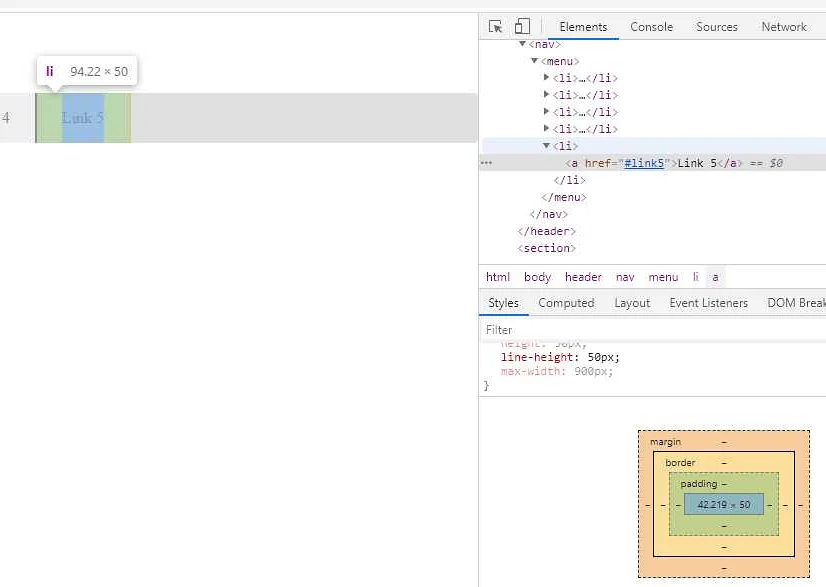Switch to the Console tab

pyautogui.click(x=651, y=27)
